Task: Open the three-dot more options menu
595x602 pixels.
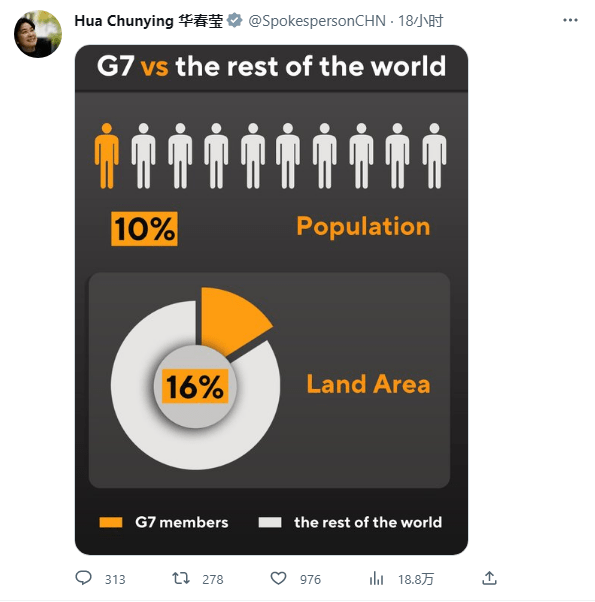Action: 570,20
